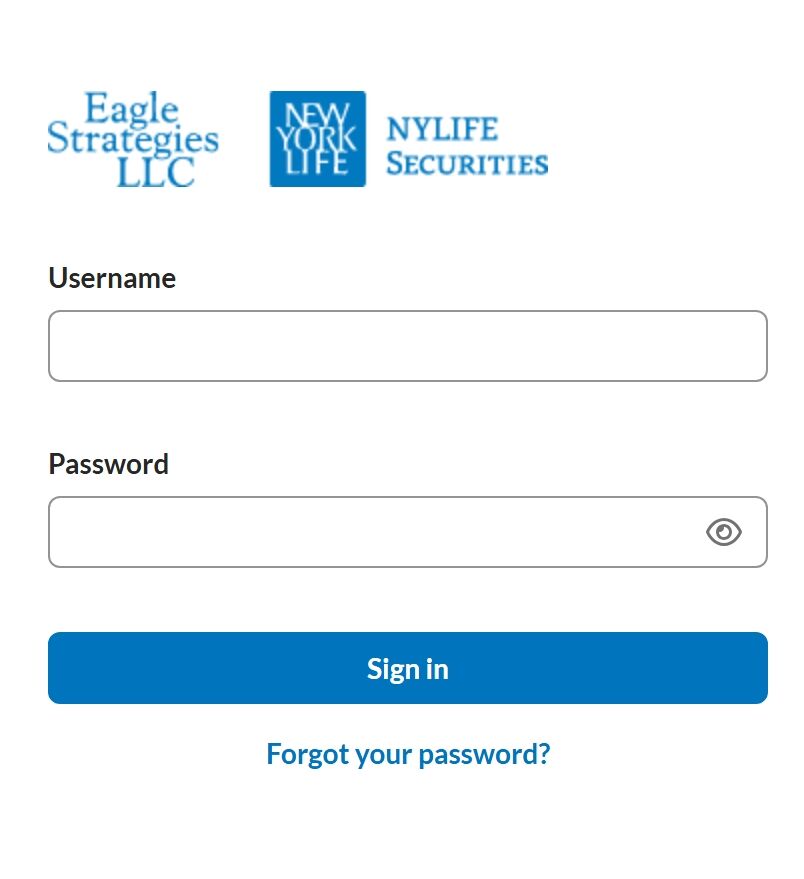
Task: Focus the Password entry box
Action: 380,532
